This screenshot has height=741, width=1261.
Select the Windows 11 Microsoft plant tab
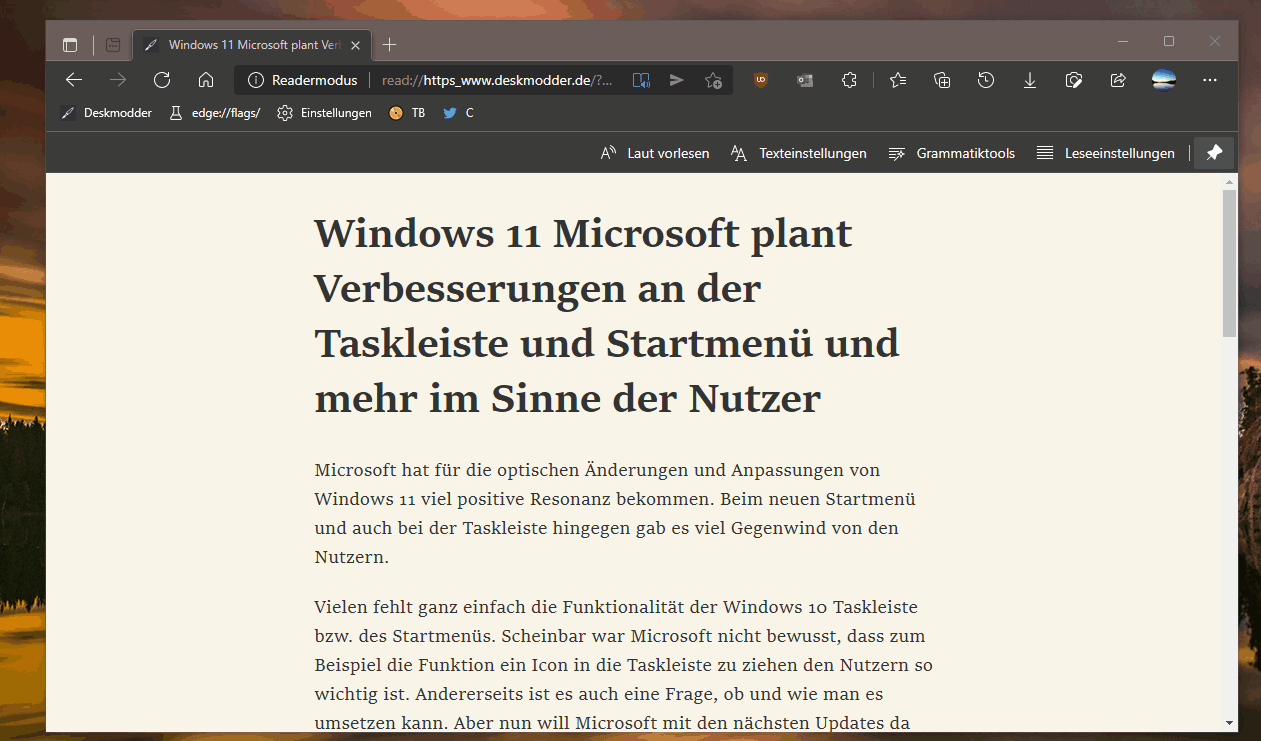[252, 45]
